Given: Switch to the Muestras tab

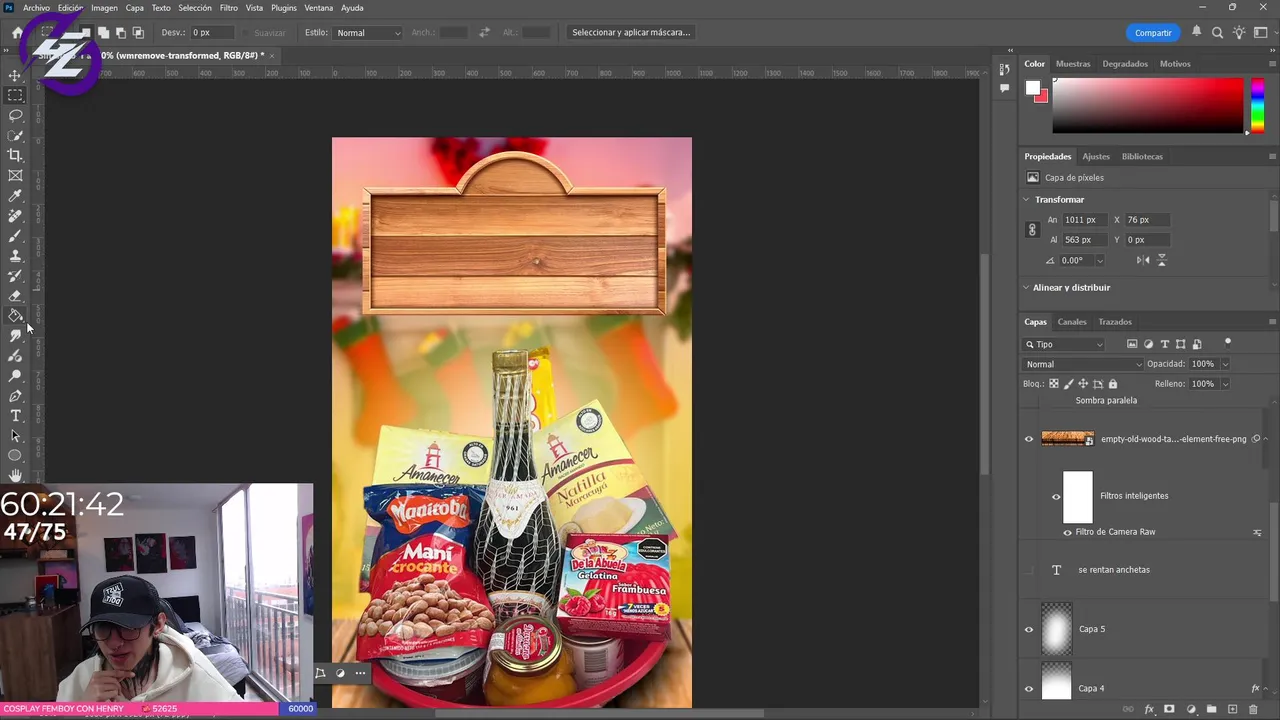Looking at the screenshot, I should pos(1073,64).
